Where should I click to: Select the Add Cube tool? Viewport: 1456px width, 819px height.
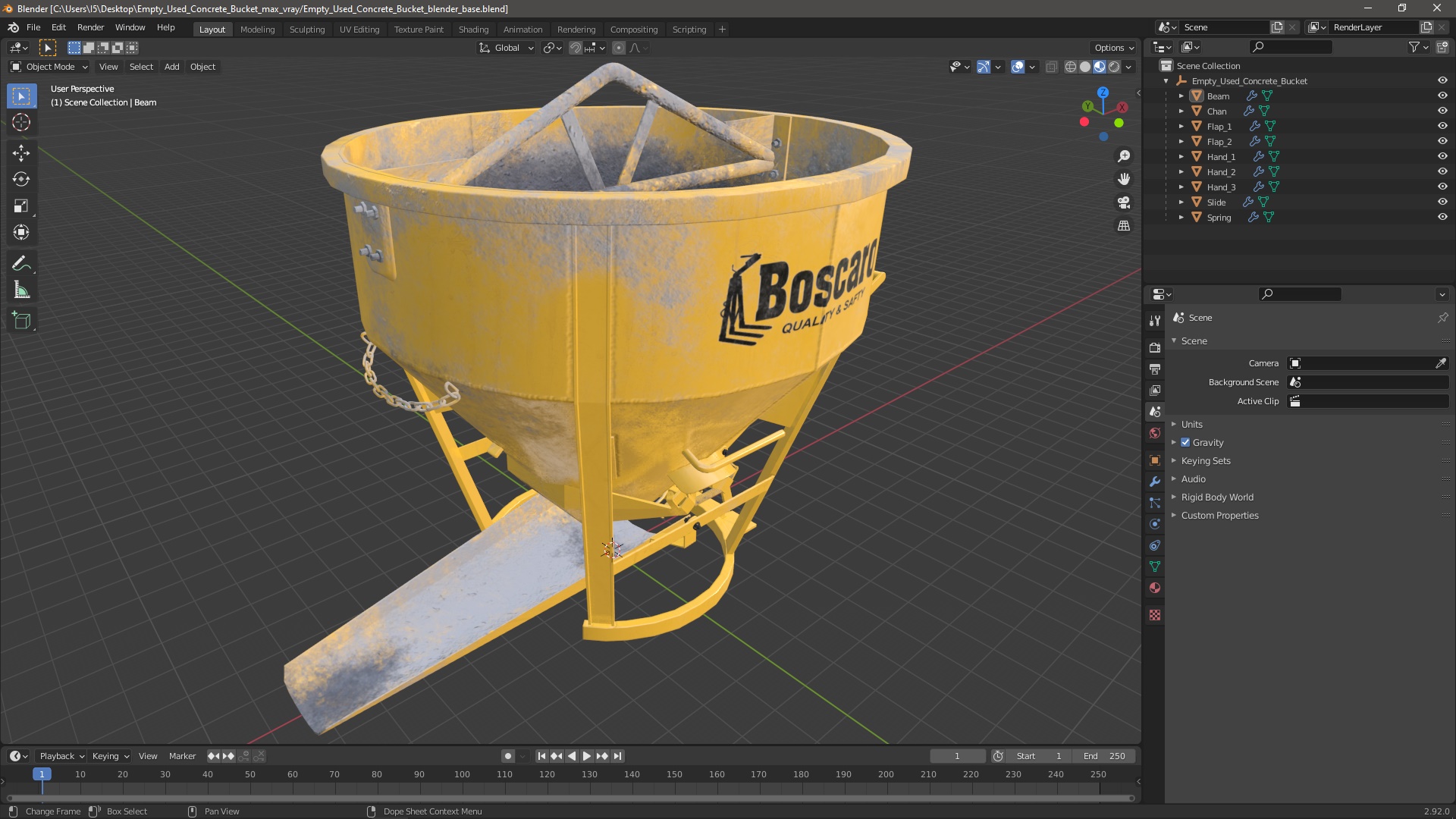21,321
